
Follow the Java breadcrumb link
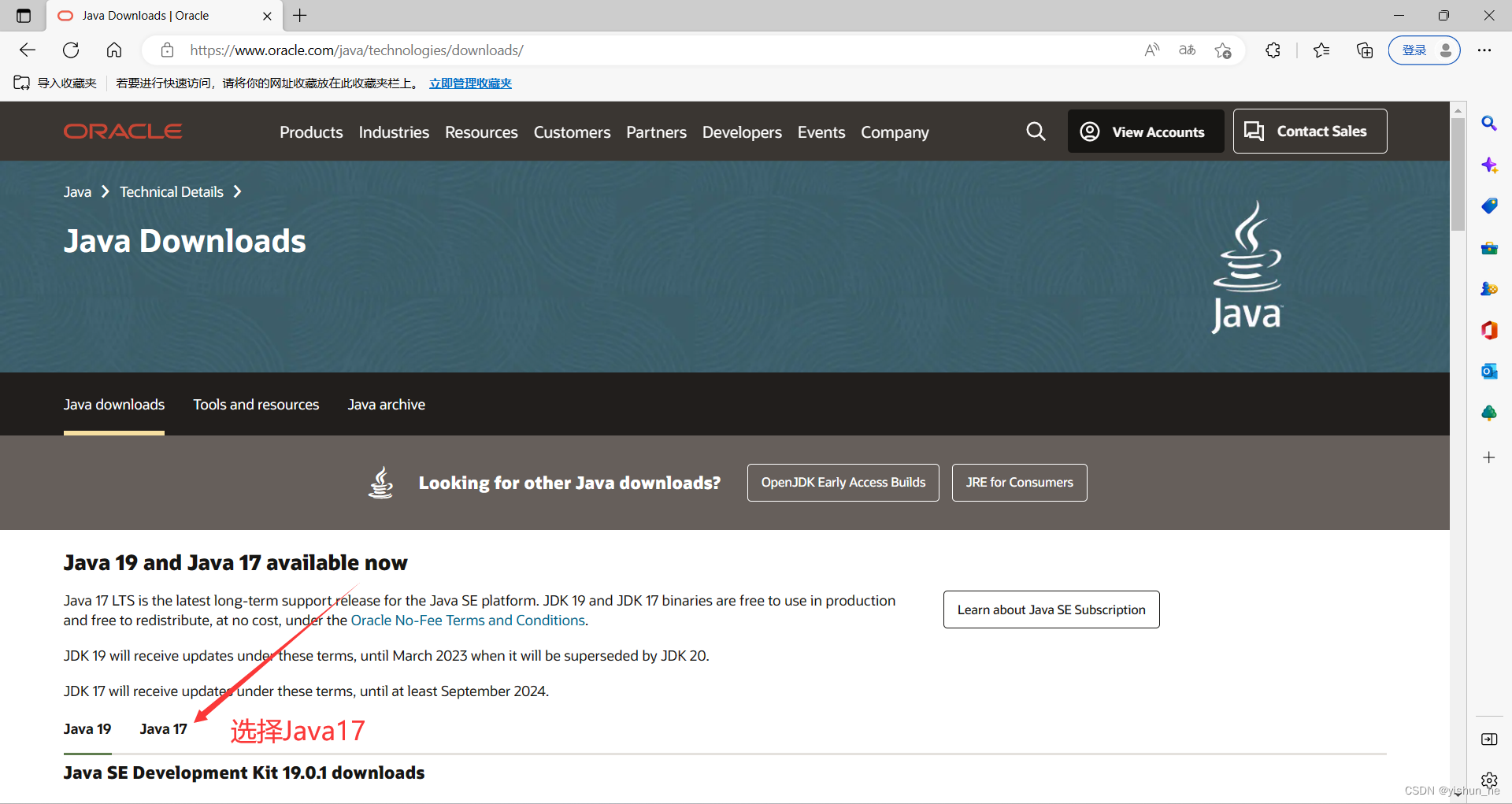tap(77, 192)
